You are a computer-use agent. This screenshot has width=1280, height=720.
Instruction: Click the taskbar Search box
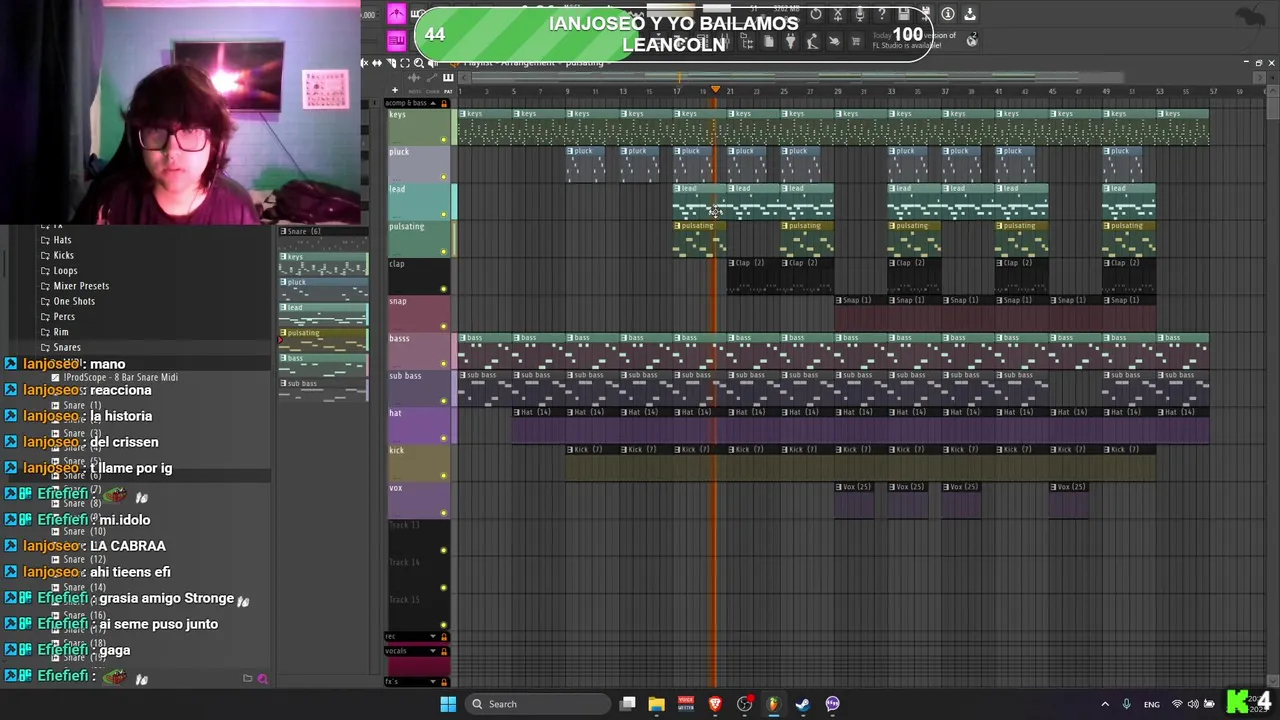[x=536, y=704]
